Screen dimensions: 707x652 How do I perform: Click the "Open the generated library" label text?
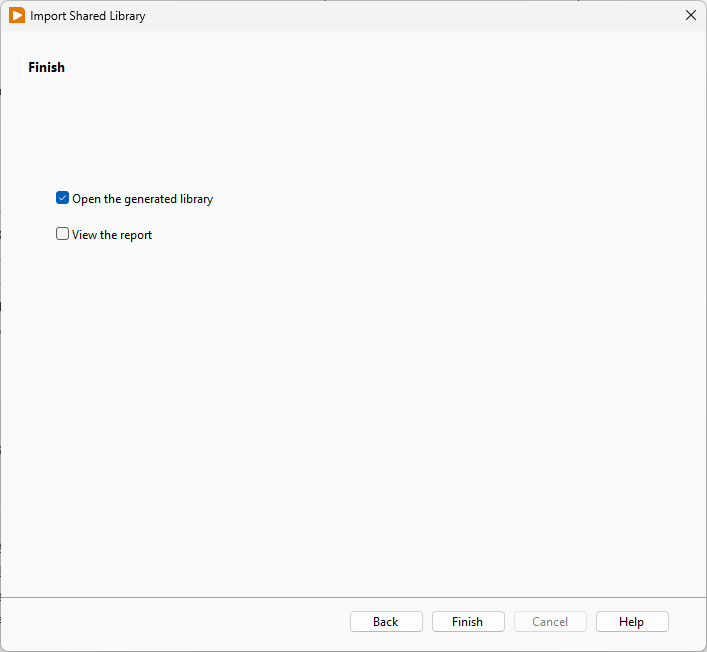tap(142, 199)
